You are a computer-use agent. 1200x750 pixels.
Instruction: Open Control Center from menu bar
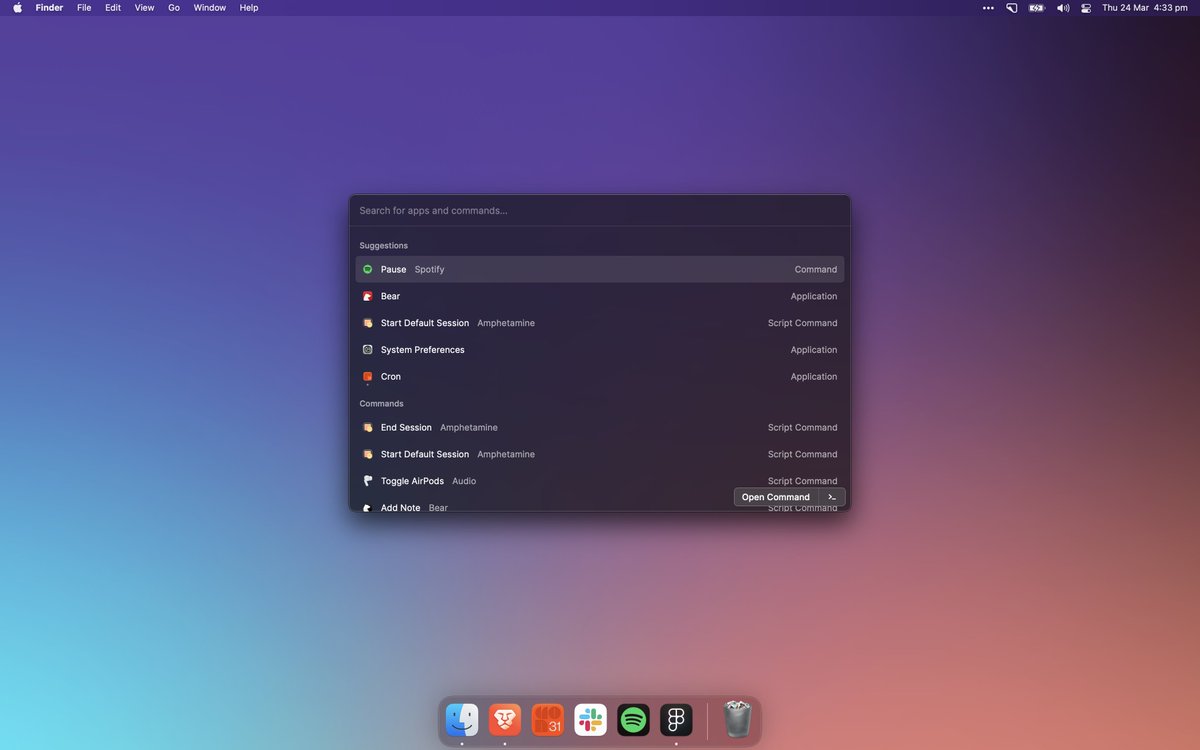(x=1086, y=8)
